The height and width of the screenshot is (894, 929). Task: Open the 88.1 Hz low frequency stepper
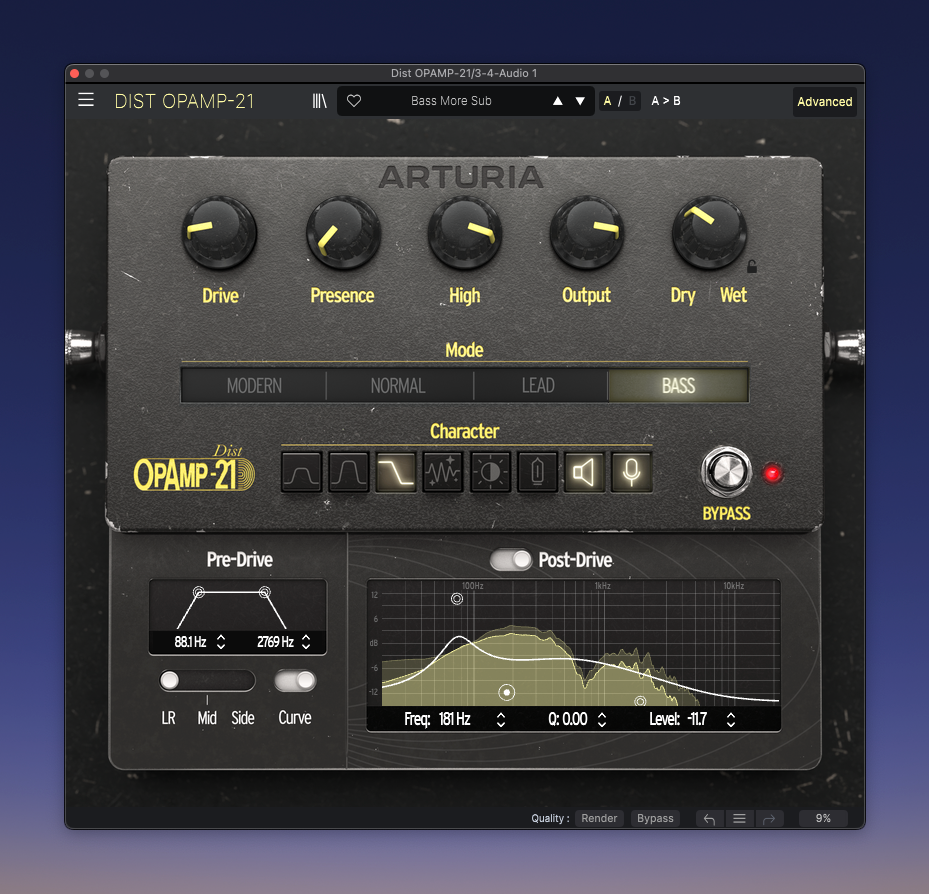tap(221, 642)
